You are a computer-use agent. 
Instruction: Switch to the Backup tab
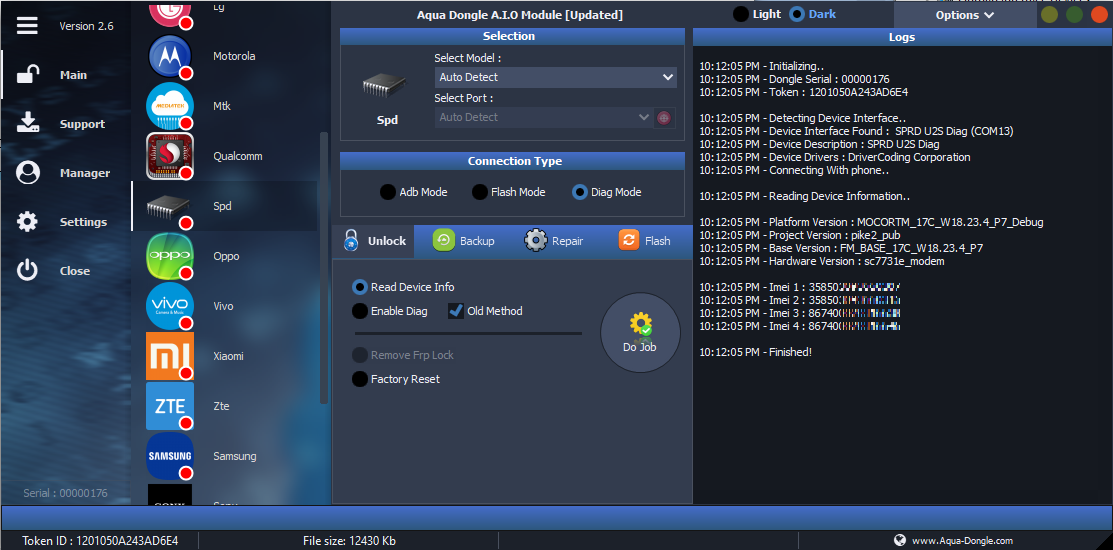[464, 241]
